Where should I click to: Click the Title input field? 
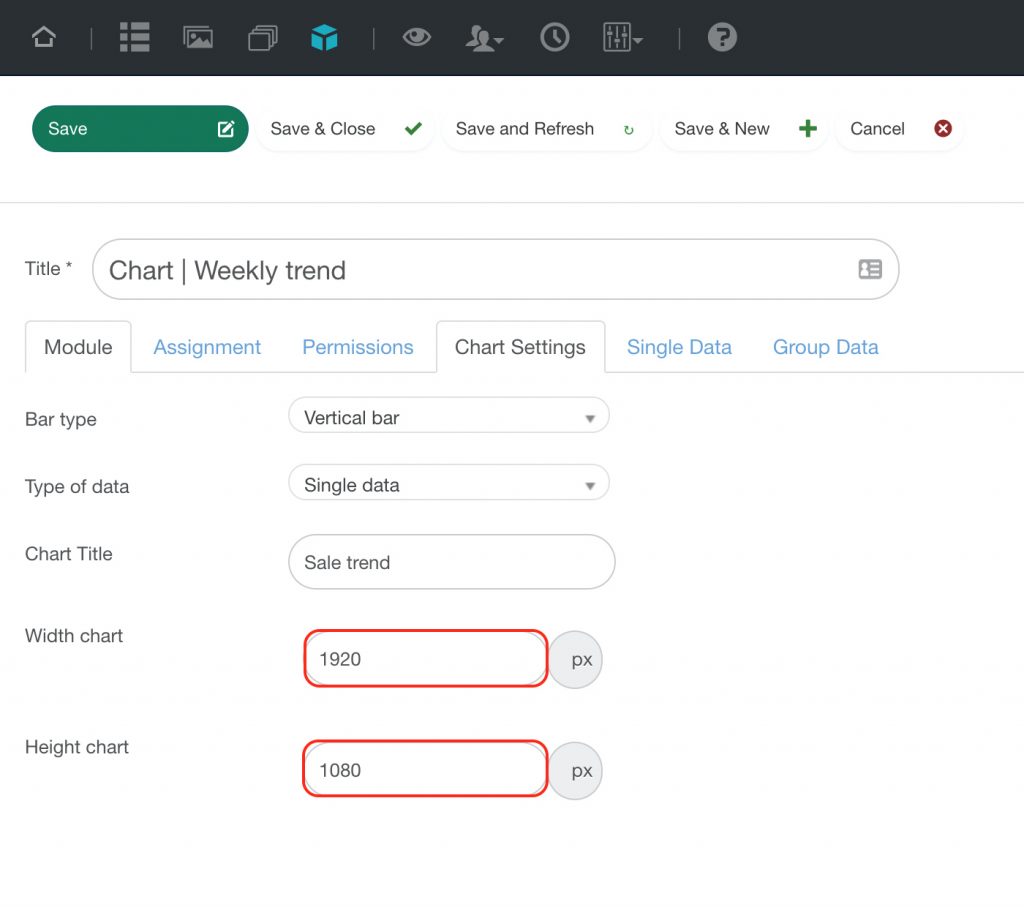[x=496, y=269]
